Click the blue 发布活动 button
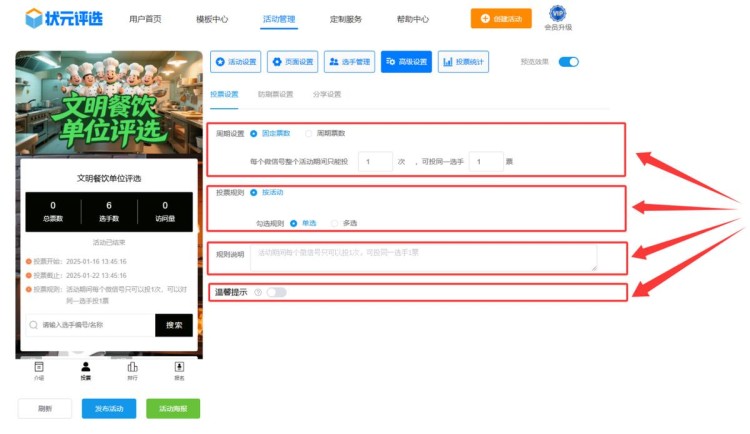 click(x=109, y=408)
